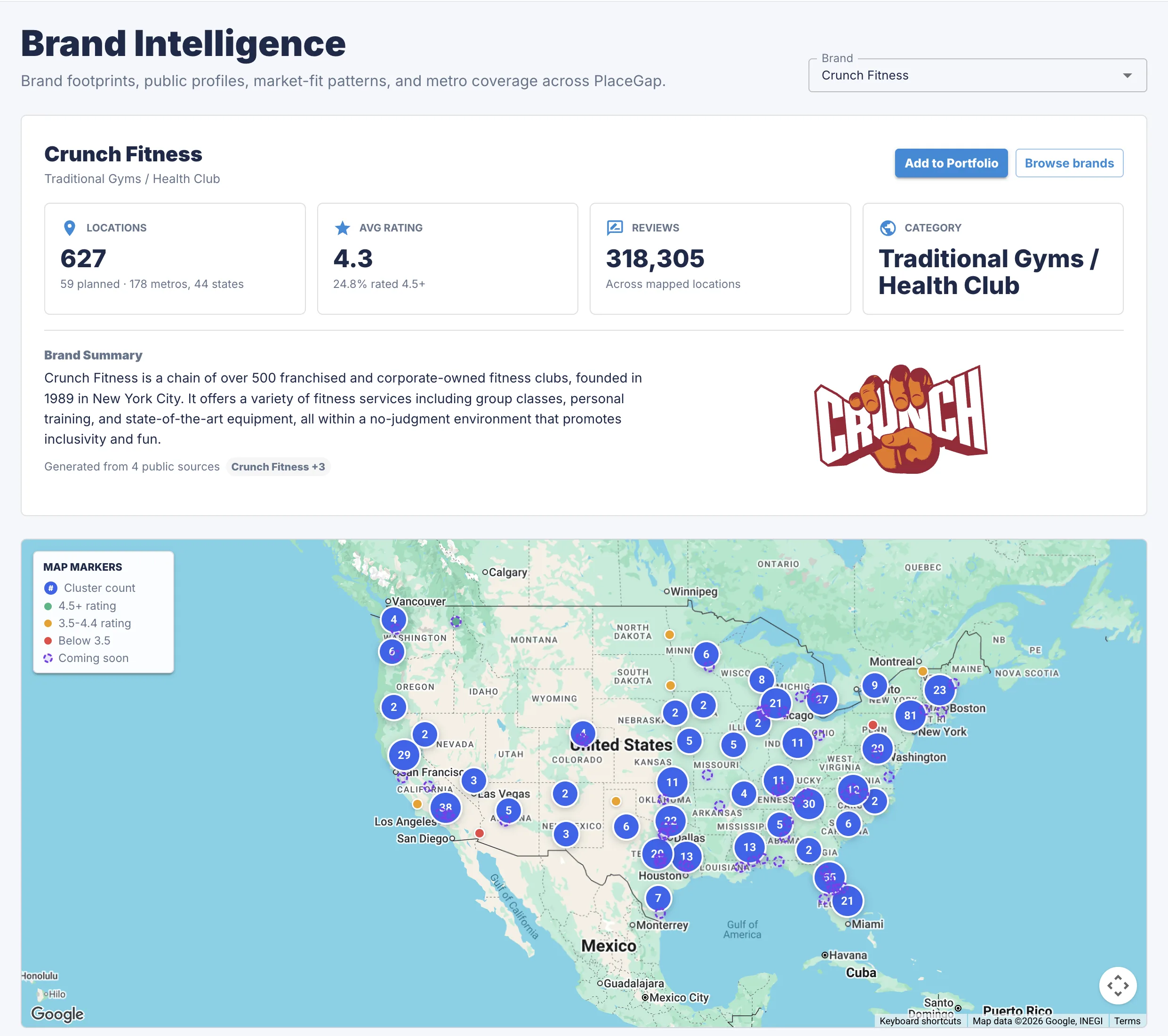Click the cluster marker labeled 30
The width and height of the screenshot is (1168, 1036).
(x=808, y=804)
